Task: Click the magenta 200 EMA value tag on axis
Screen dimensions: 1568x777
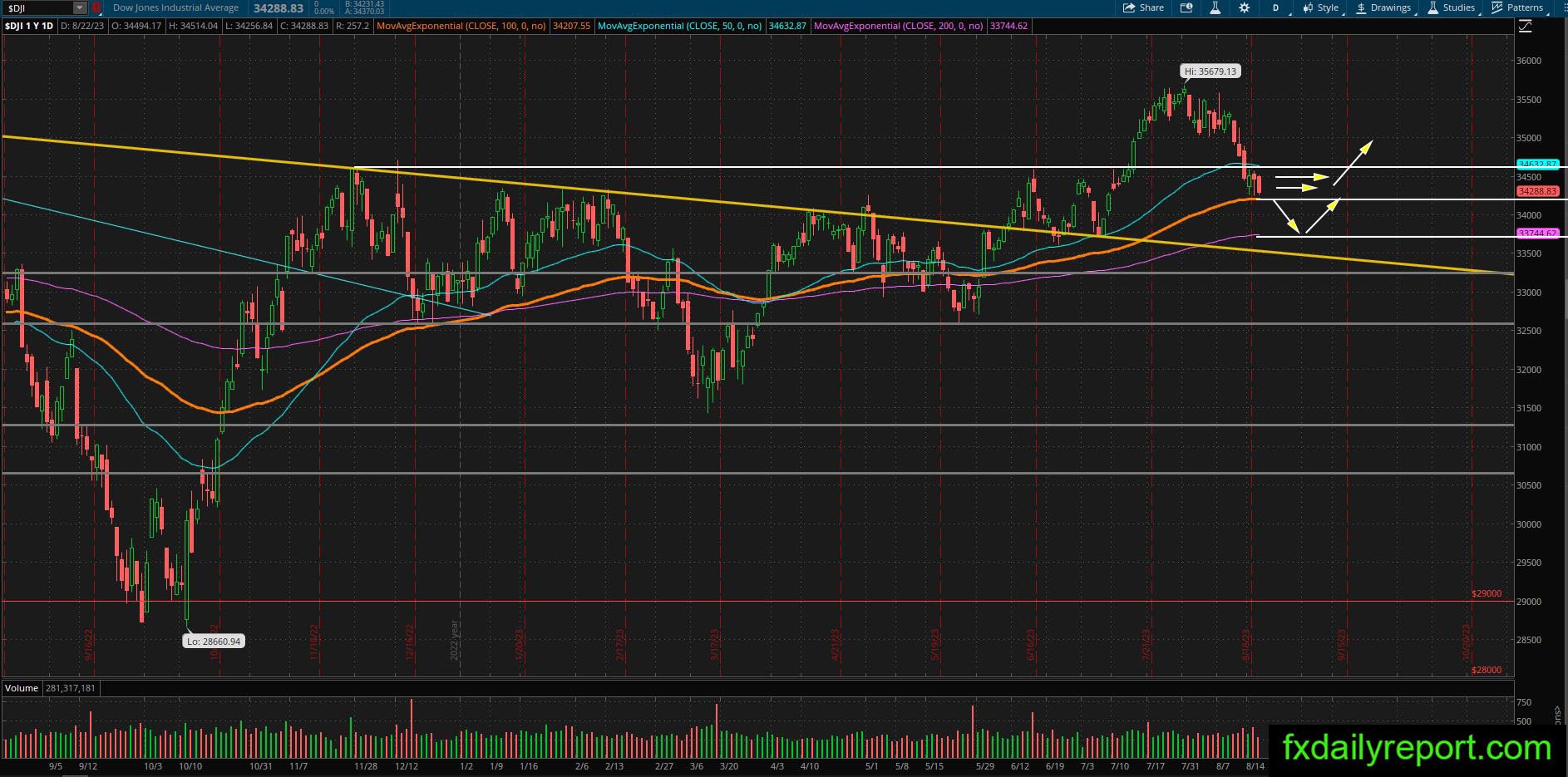Action: click(1536, 234)
